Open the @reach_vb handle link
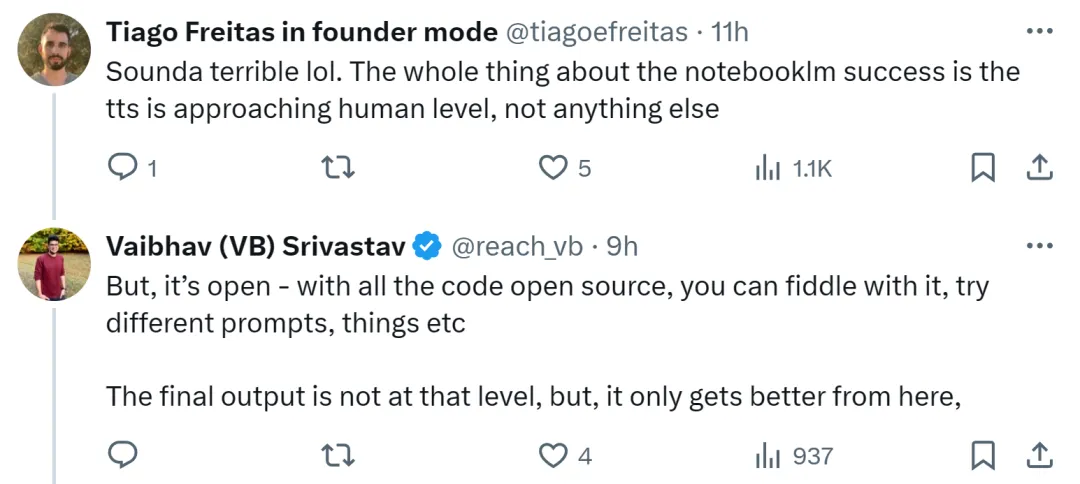The width and height of the screenshot is (1080, 484). coord(517,247)
